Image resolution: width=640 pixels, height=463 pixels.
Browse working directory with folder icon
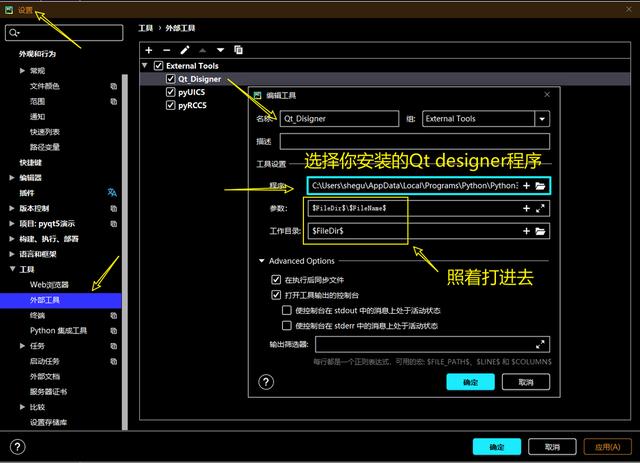coord(540,232)
